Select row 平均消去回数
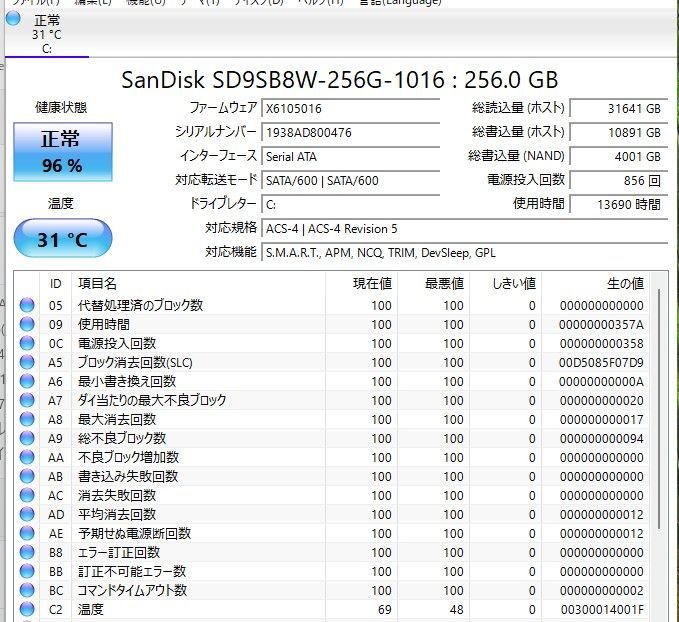 coord(331,515)
